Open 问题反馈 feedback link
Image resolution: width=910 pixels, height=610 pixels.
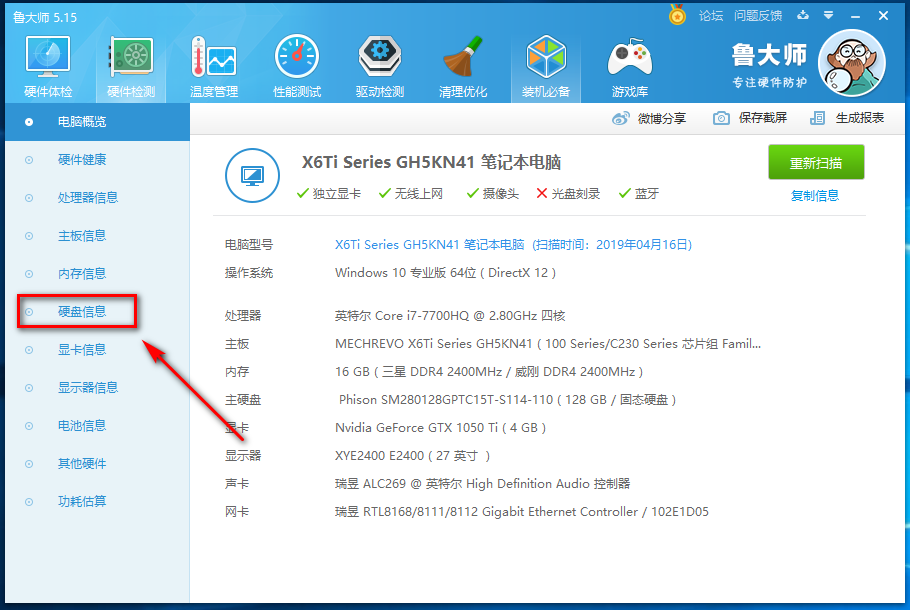tap(758, 16)
